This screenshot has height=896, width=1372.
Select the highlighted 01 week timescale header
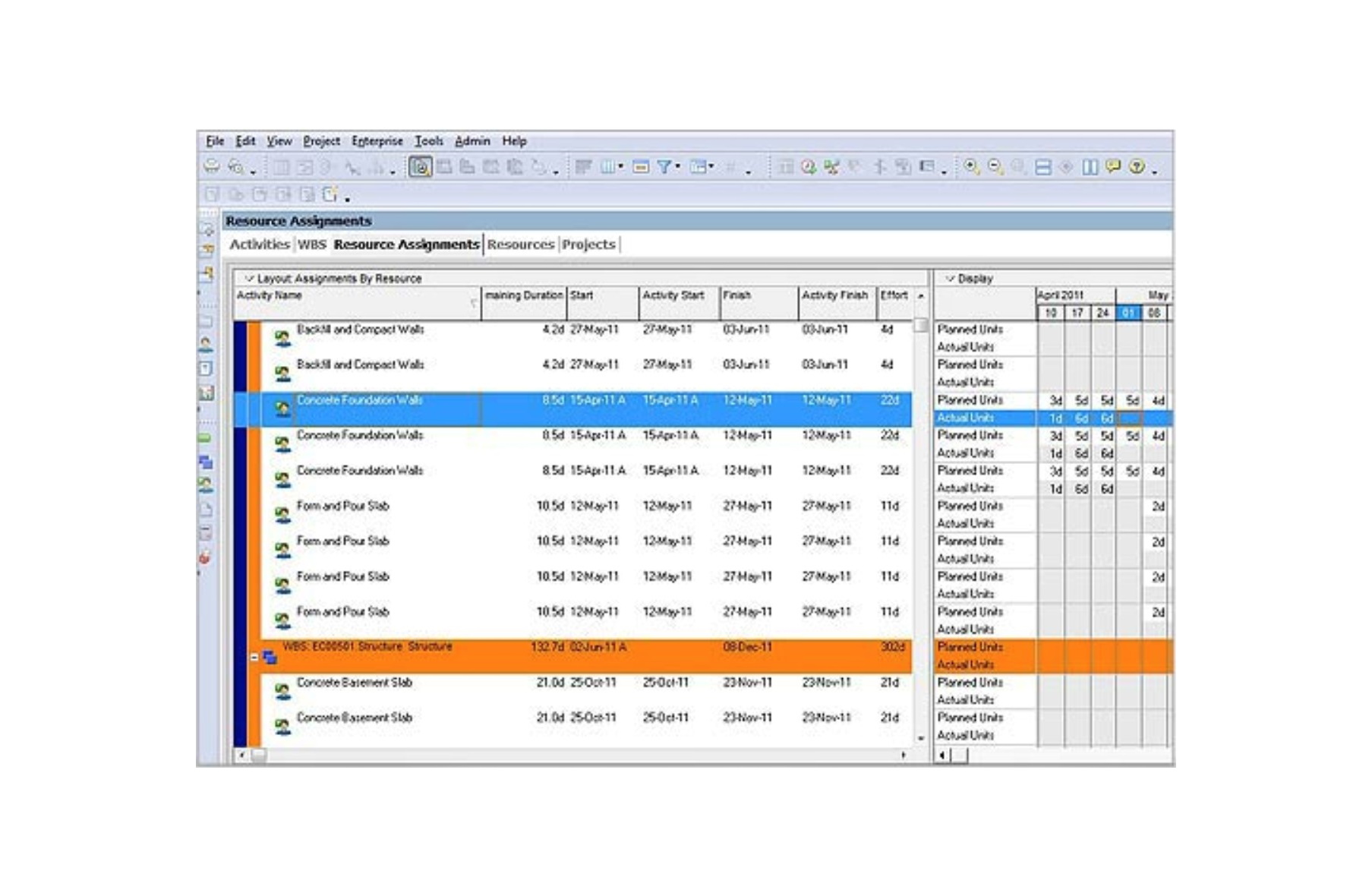[x=1128, y=313]
